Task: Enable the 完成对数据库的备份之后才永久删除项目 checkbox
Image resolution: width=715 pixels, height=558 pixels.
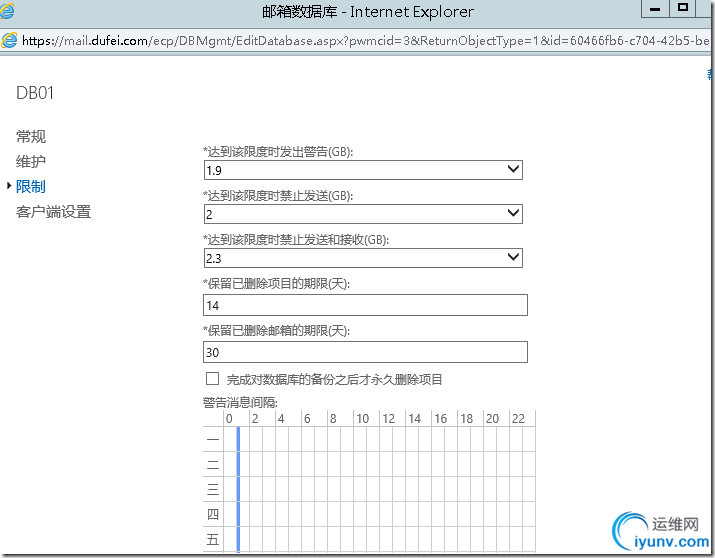Action: 212,378
